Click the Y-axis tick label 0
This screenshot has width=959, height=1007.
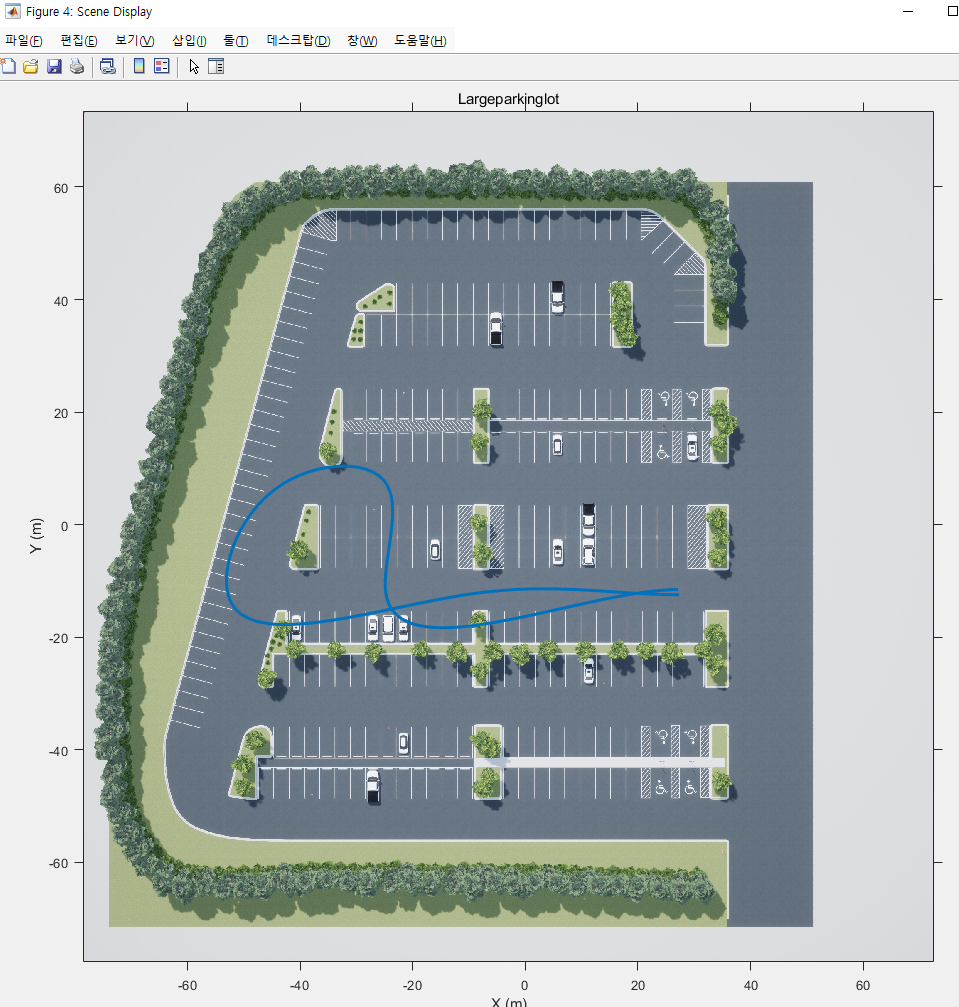tap(64, 526)
